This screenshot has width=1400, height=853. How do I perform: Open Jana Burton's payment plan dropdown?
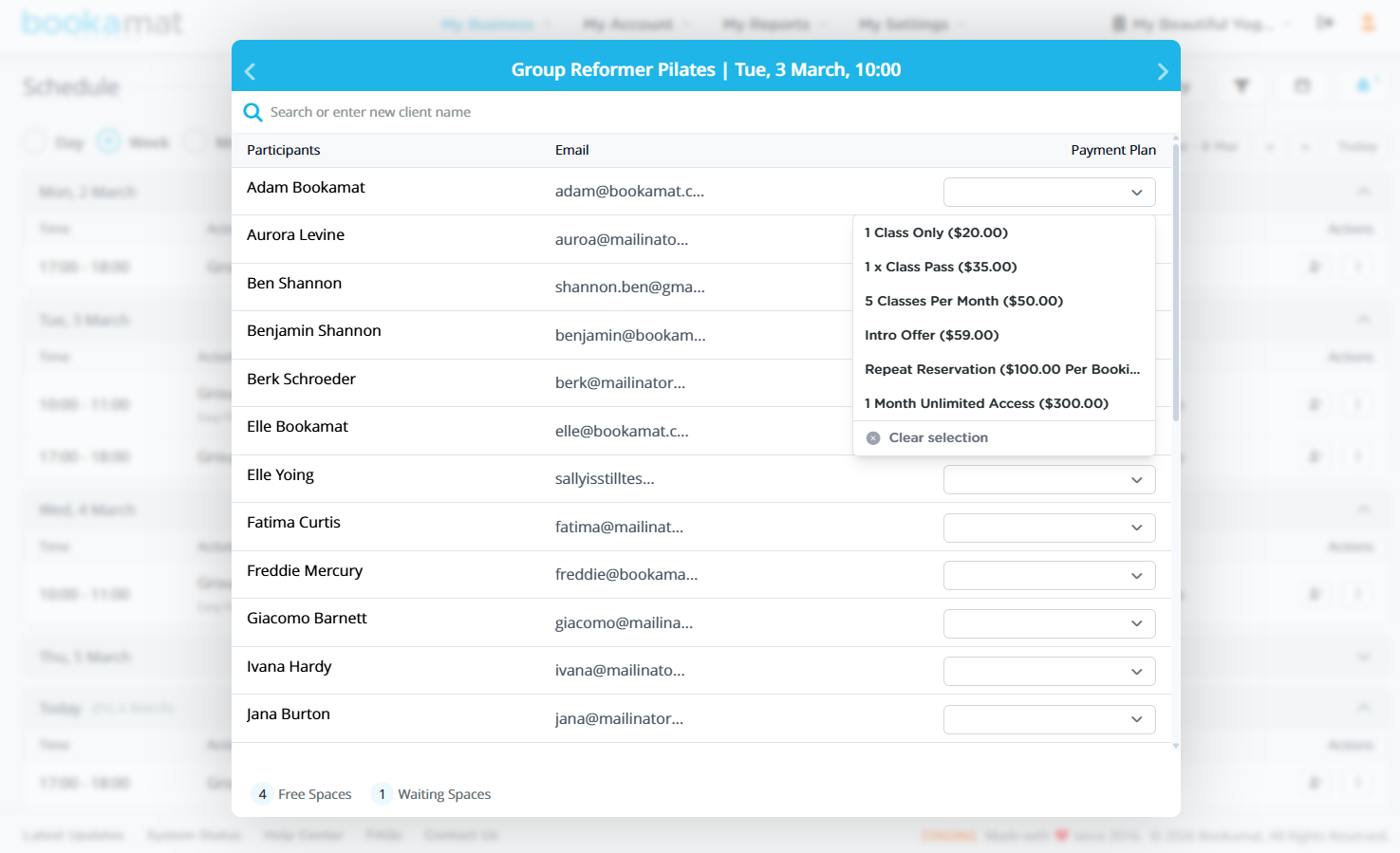click(x=1049, y=719)
